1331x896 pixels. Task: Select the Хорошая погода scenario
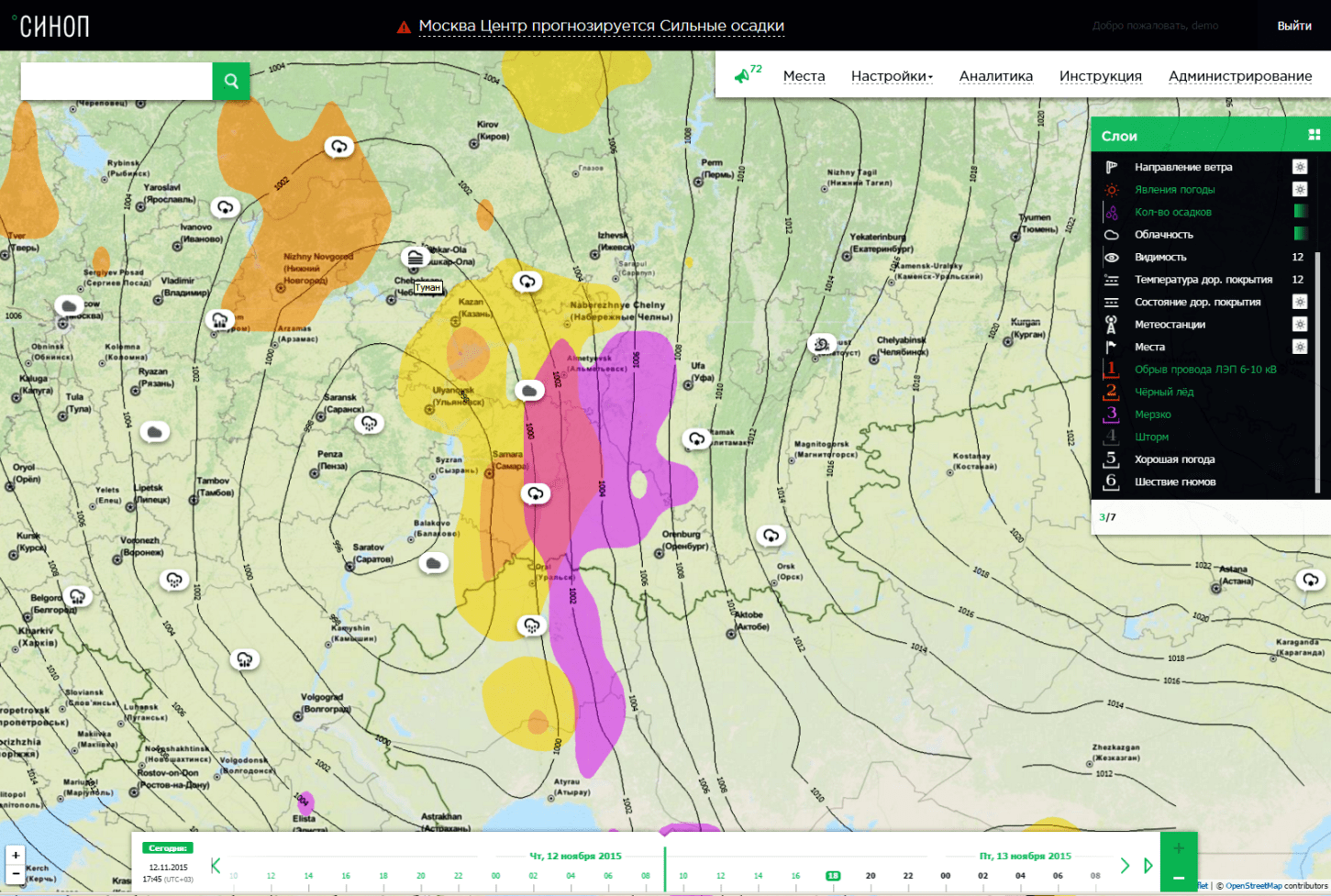click(x=1174, y=459)
